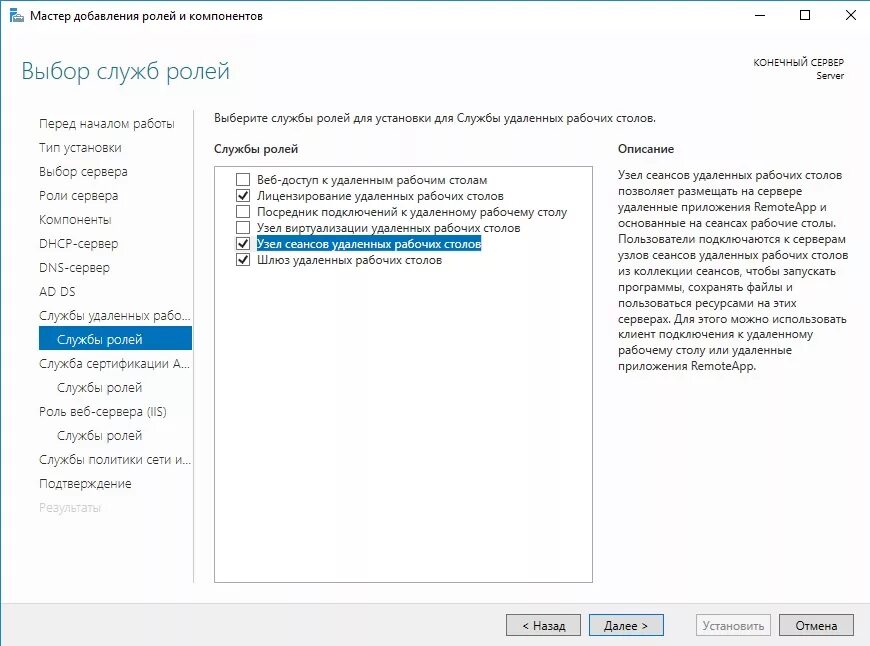Click the < Назад button

(x=543, y=625)
